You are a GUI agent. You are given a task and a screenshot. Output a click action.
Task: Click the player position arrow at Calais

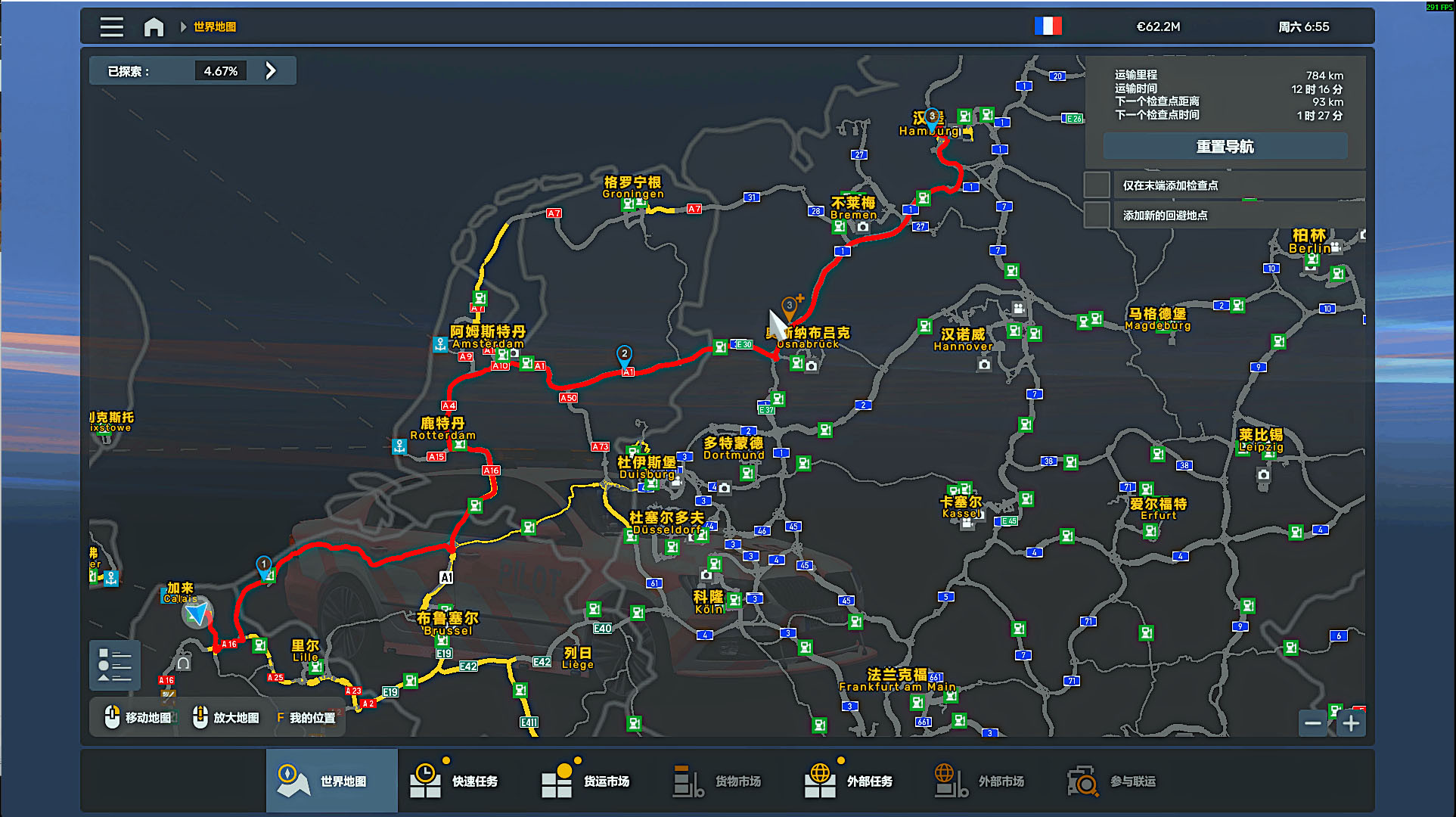[197, 614]
